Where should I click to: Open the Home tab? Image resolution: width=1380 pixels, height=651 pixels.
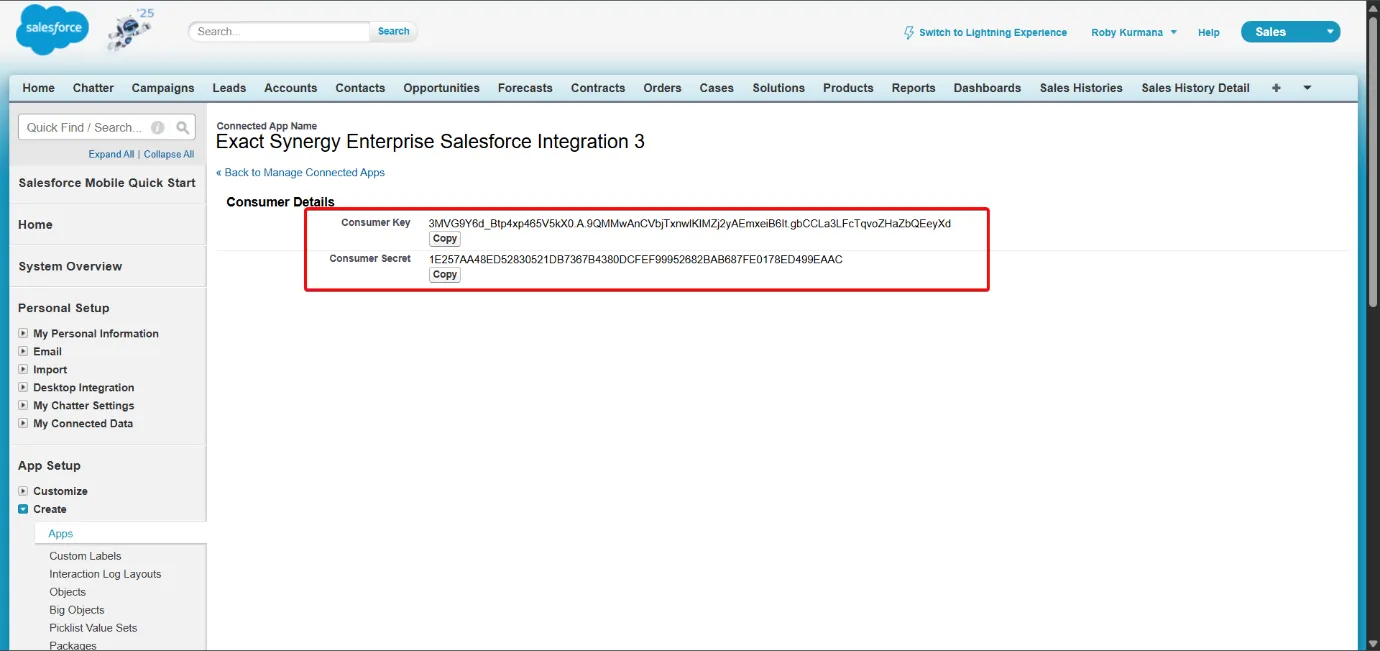(x=39, y=88)
